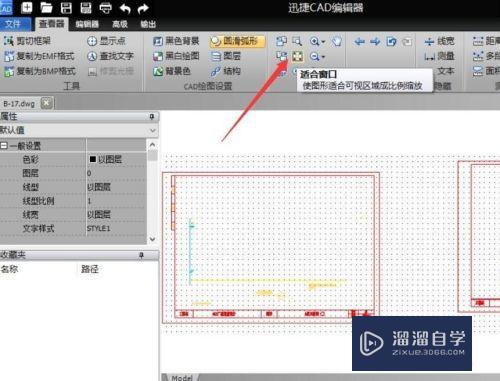Click the Zoom Out magnifier icon
The image size is (500, 381).
pyautogui.click(x=314, y=56)
